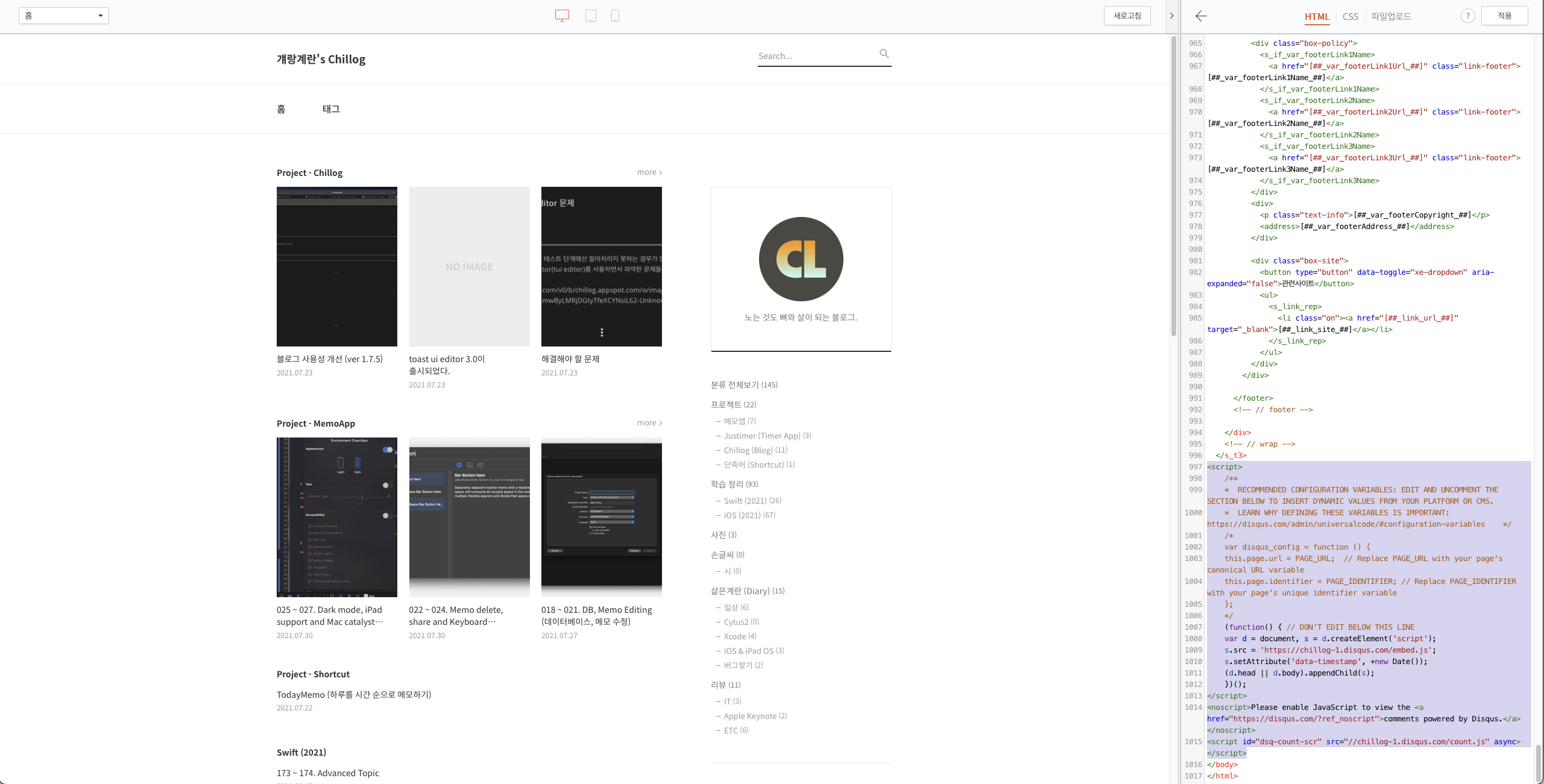Switch to mobile preview icon
1544x784 pixels.
(x=615, y=16)
